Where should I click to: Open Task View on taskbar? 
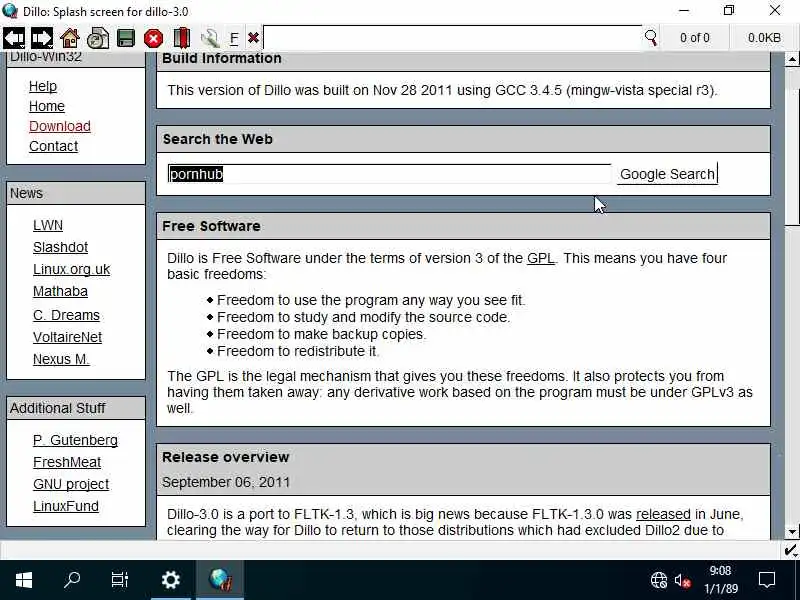pos(119,580)
